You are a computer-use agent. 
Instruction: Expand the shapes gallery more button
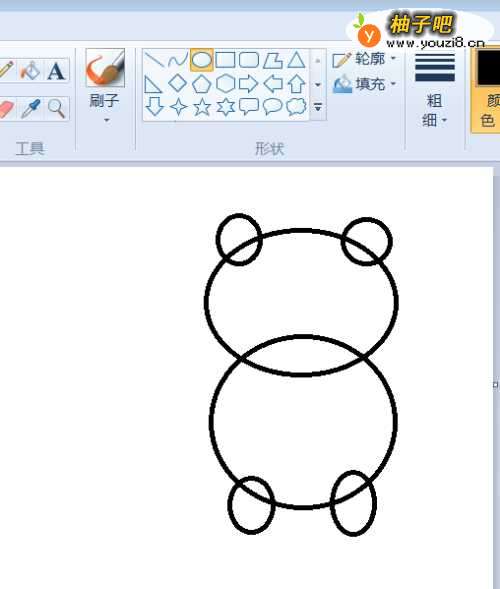318,107
